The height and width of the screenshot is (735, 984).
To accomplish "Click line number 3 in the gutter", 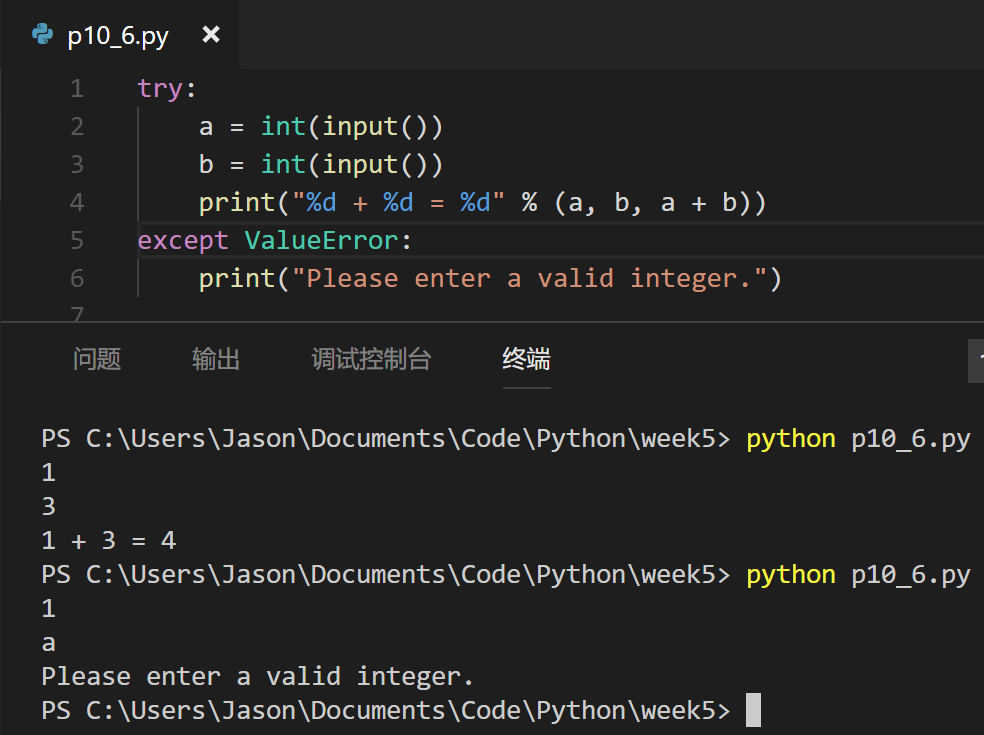I will click(77, 164).
